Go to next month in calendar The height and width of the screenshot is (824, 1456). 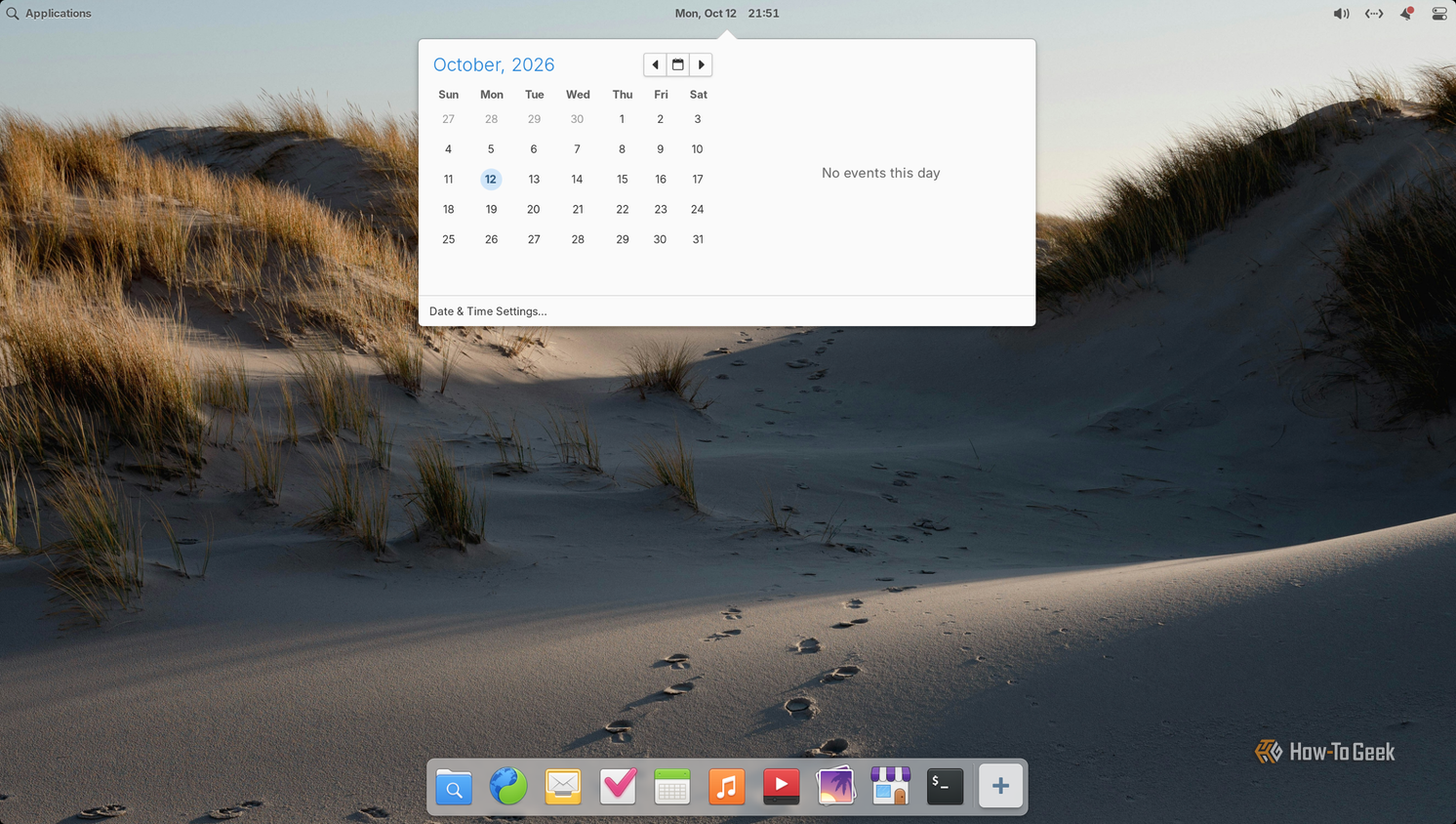click(x=701, y=64)
